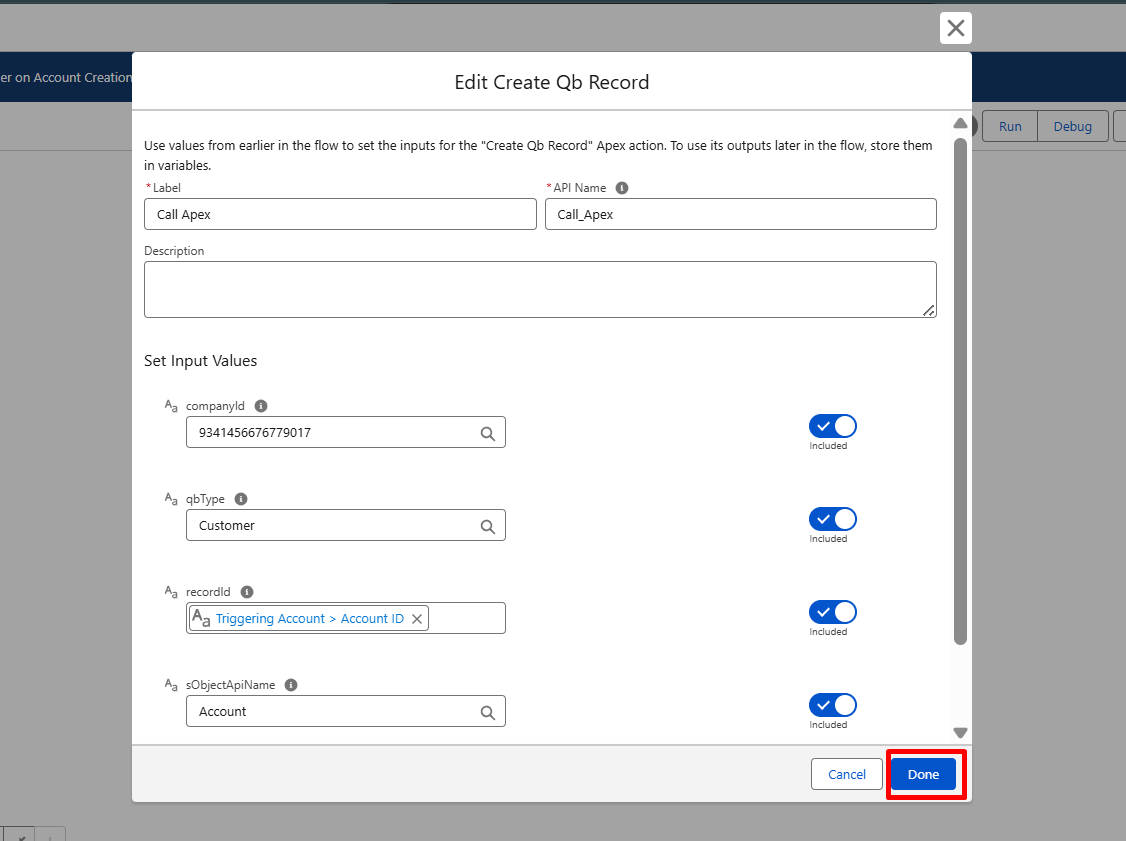
Task: Click the Triggering Account > Account ID pill
Action: pos(309,618)
